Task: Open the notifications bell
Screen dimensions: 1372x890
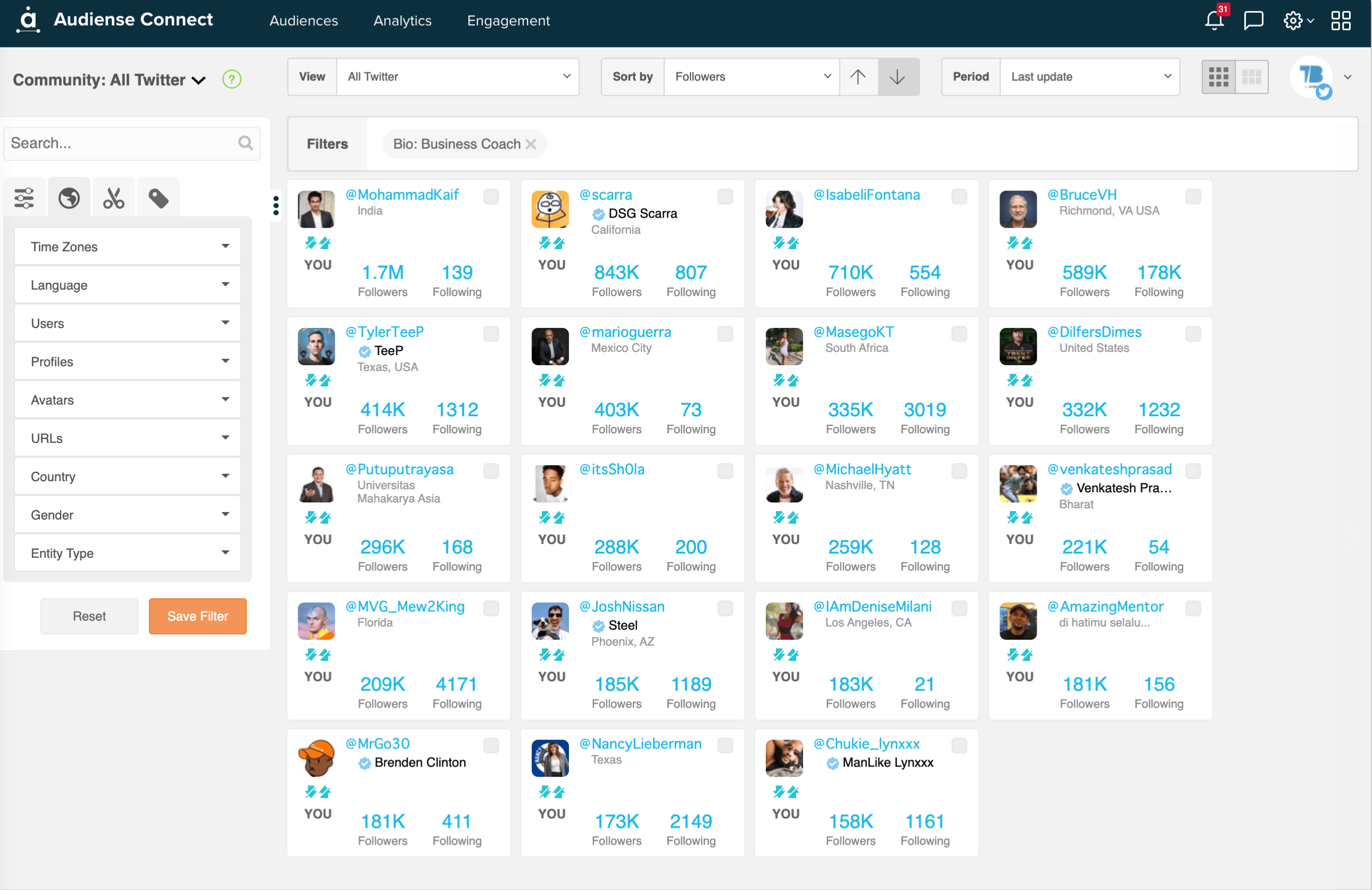Action: point(1214,20)
